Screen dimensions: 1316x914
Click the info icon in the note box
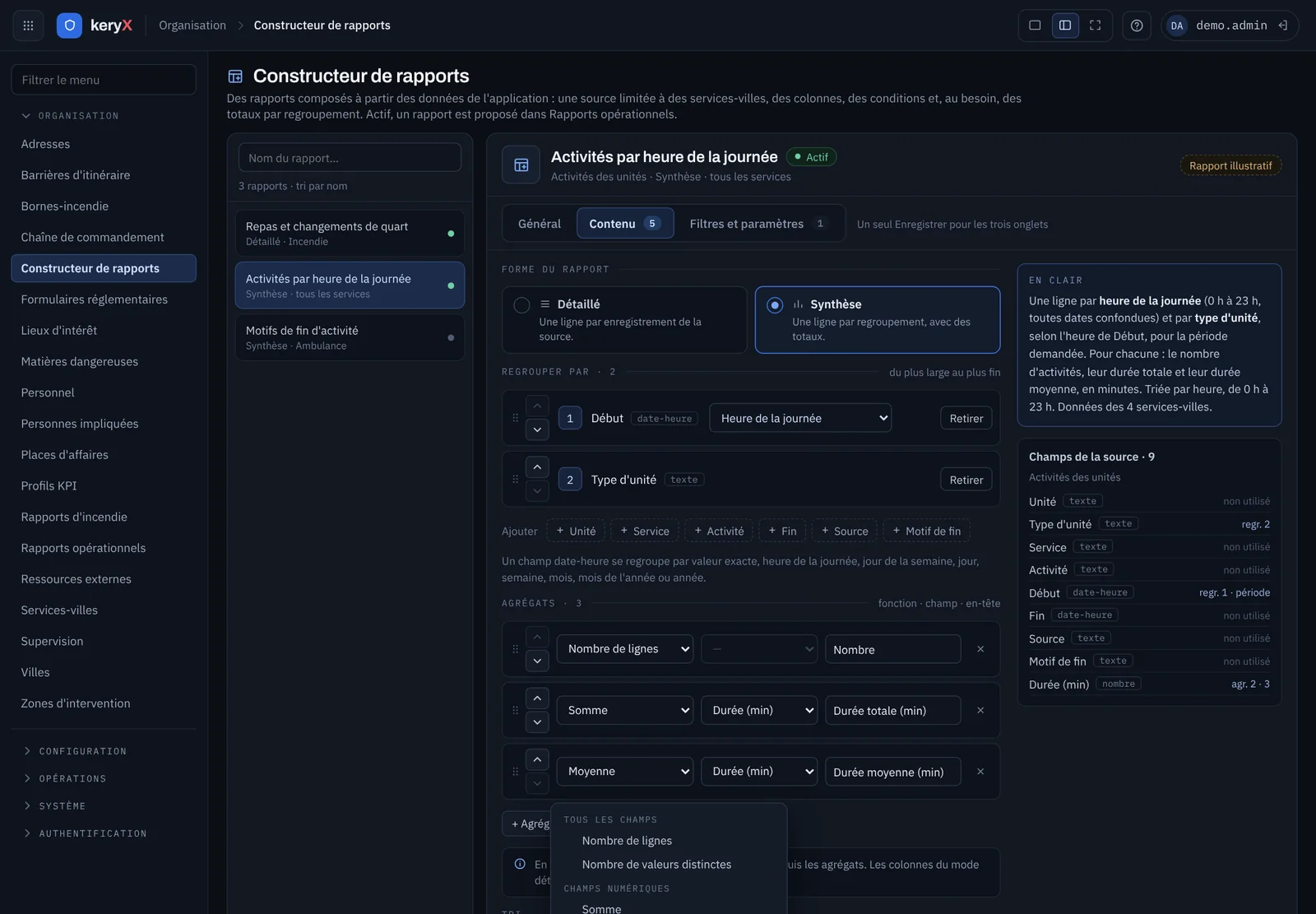(520, 864)
